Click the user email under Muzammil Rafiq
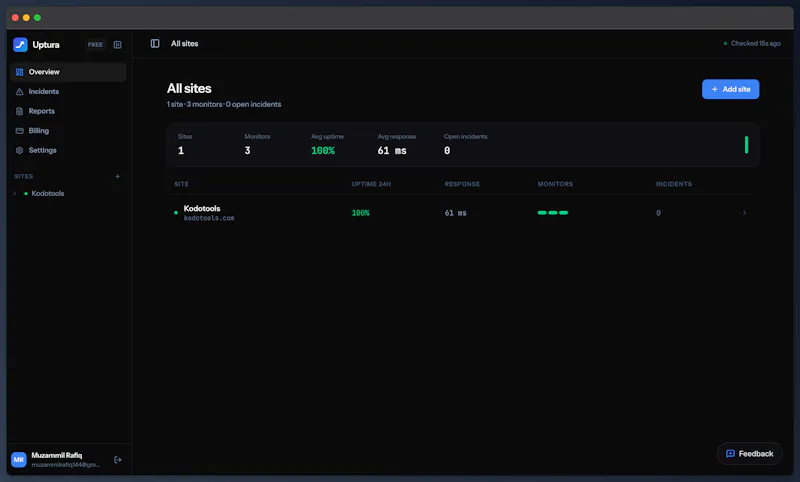 tap(65, 465)
